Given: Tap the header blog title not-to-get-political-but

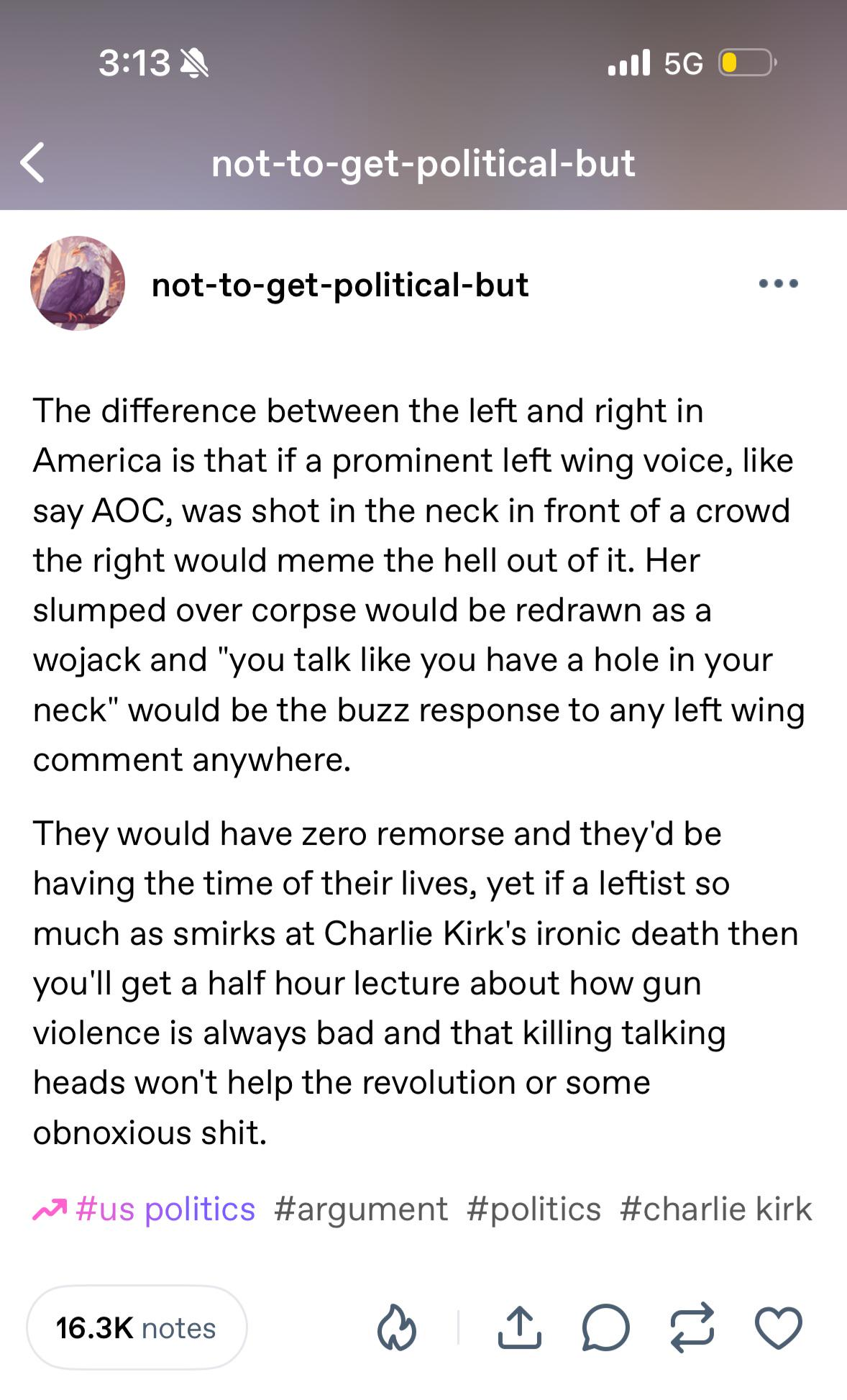Looking at the screenshot, I should (x=423, y=163).
